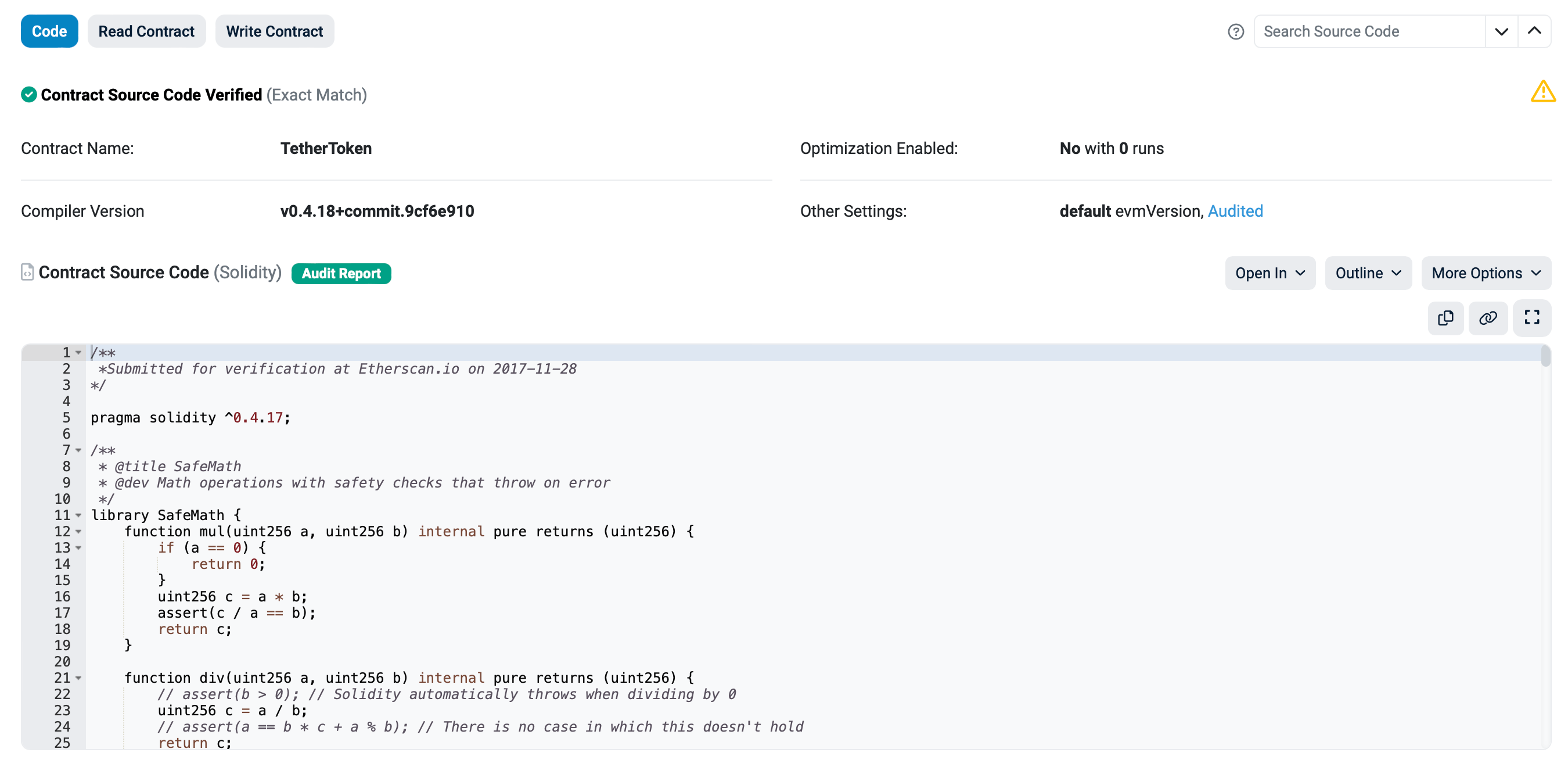Expand the Outline dropdown
The image size is (1568, 774).
(x=1368, y=274)
